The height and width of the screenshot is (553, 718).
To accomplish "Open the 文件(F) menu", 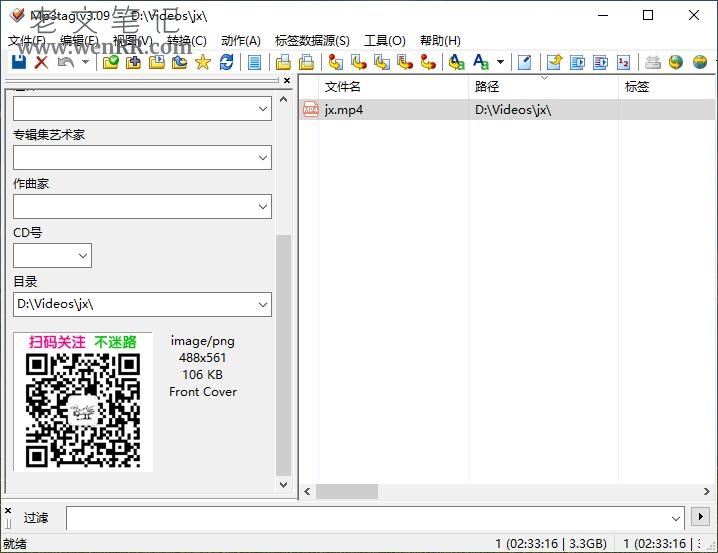I will (x=27, y=41).
